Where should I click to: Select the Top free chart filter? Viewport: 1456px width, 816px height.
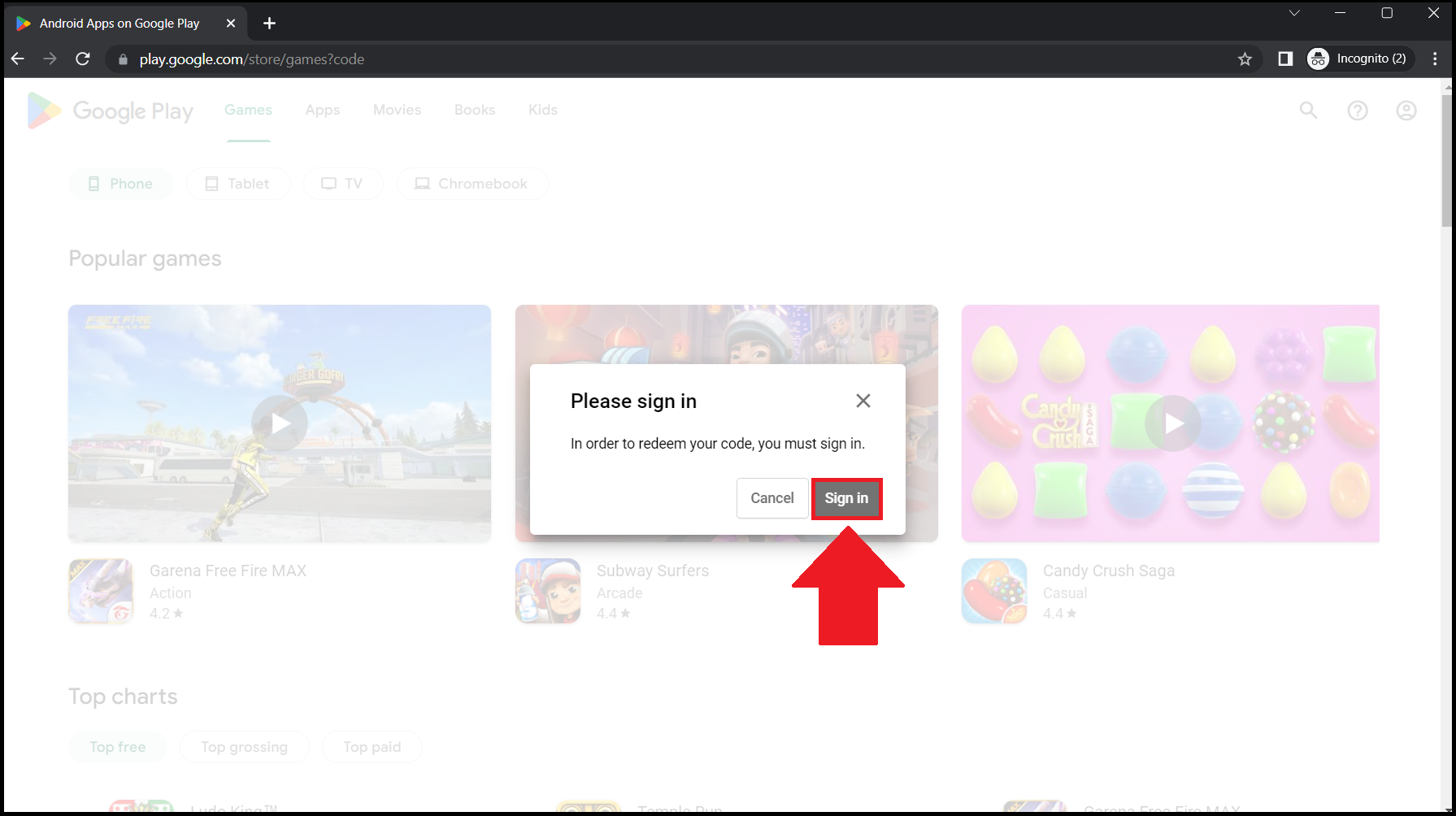point(118,747)
